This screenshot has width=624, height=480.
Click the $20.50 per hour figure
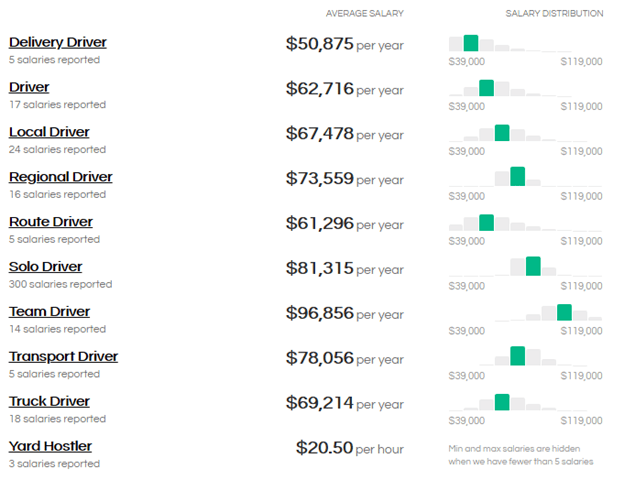coord(349,448)
